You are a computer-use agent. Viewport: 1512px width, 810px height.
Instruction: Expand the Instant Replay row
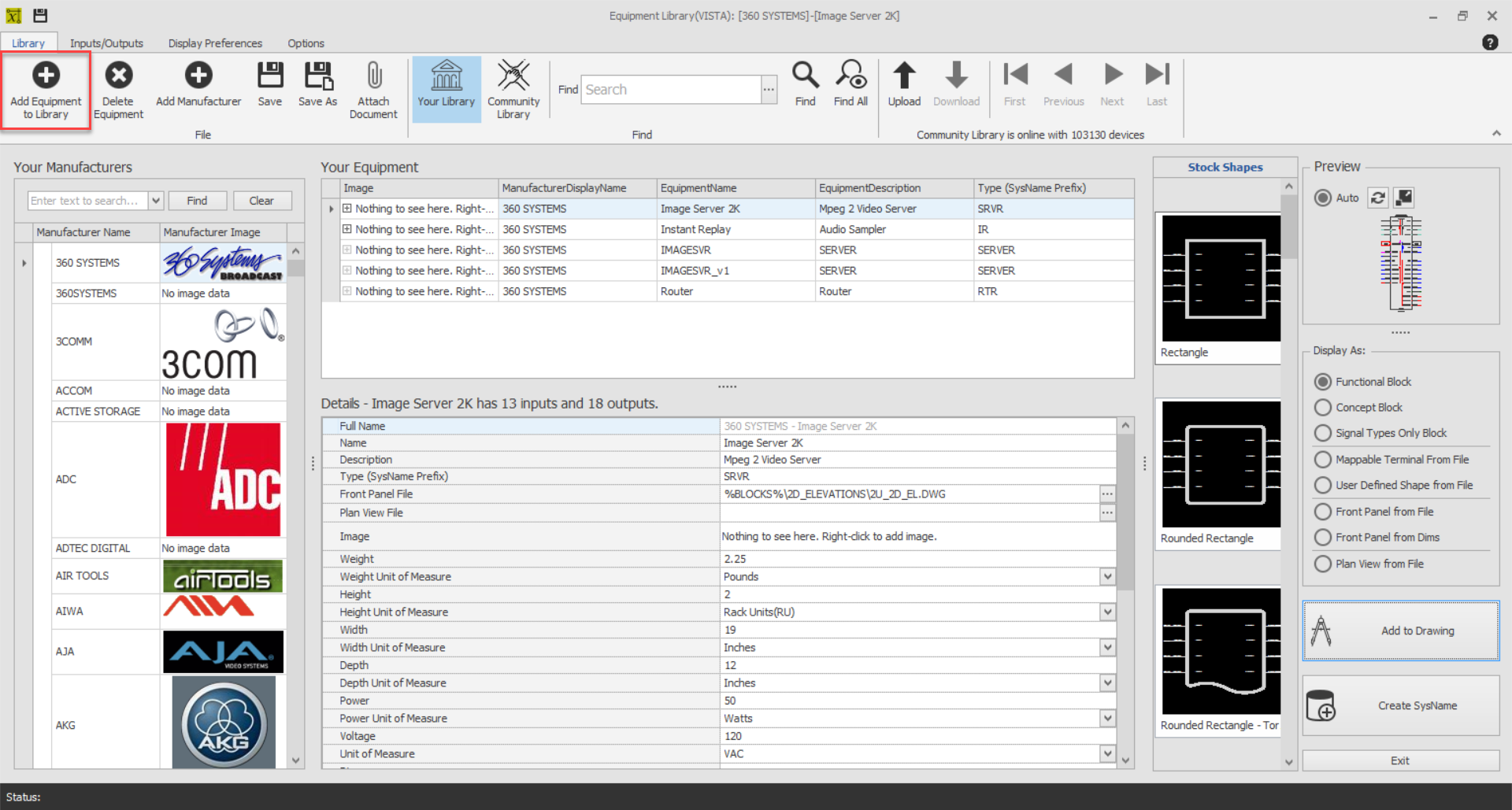(346, 229)
